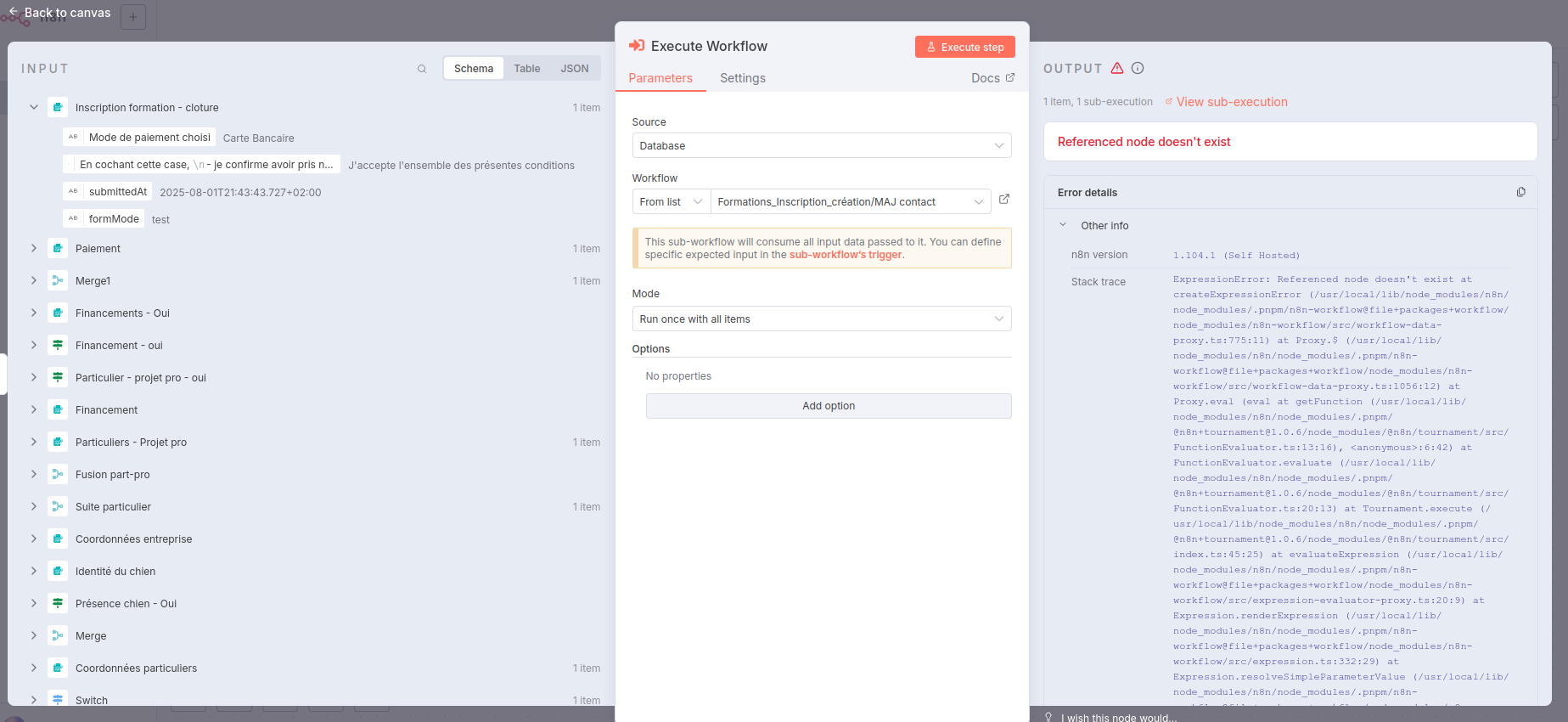Open the Parameters tab
Viewport: 1568px width, 722px height.
click(660, 78)
